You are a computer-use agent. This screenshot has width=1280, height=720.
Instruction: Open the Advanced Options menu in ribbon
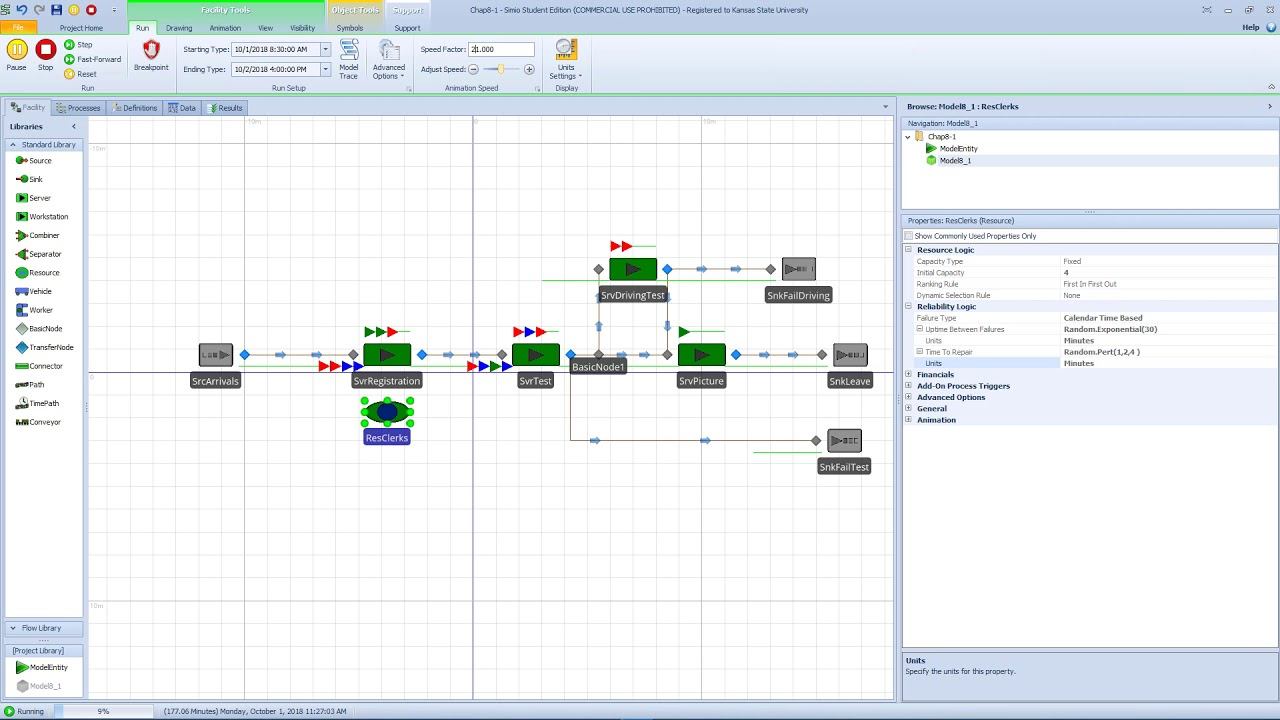(x=389, y=59)
